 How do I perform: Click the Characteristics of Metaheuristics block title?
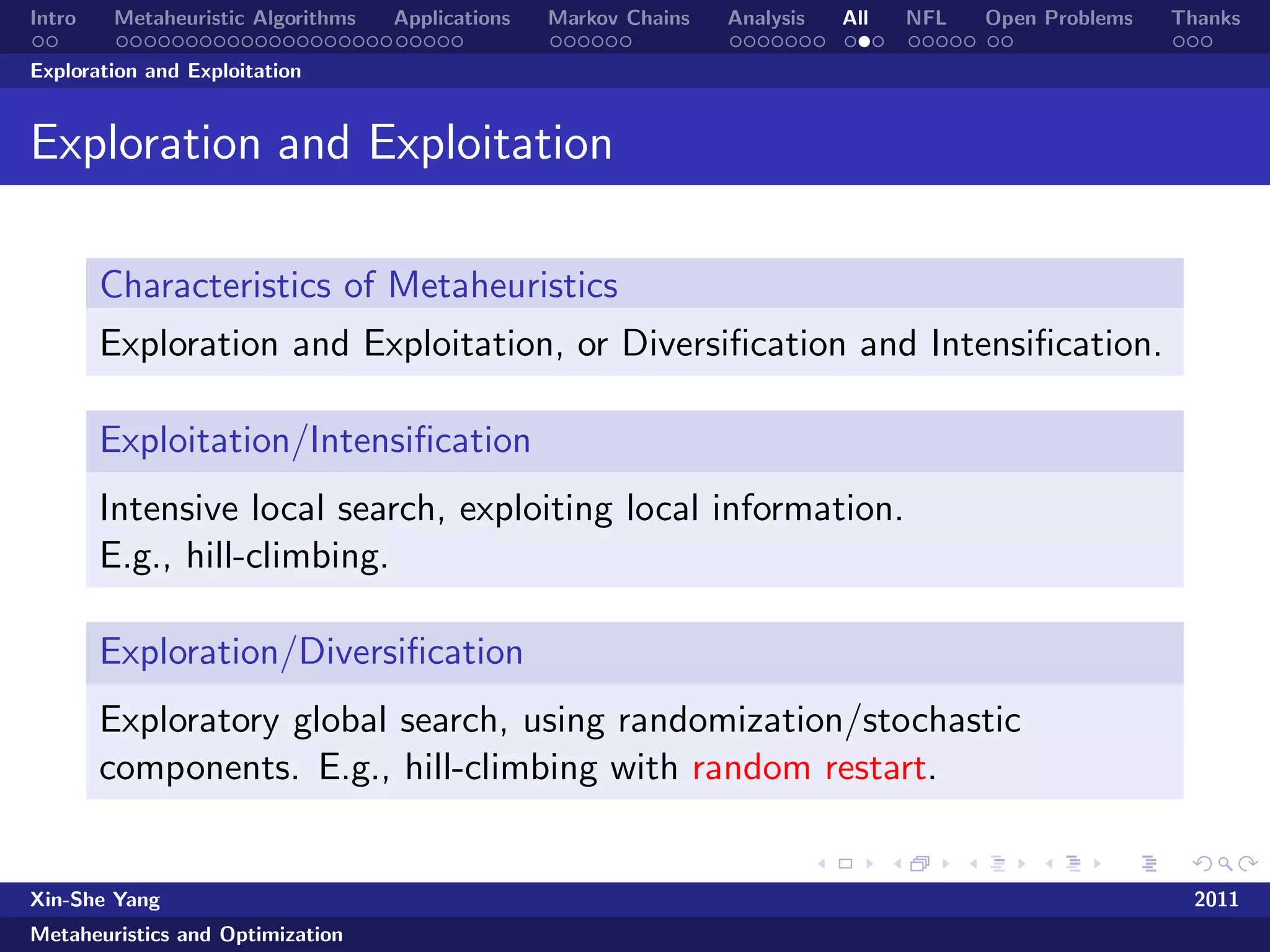tap(359, 285)
